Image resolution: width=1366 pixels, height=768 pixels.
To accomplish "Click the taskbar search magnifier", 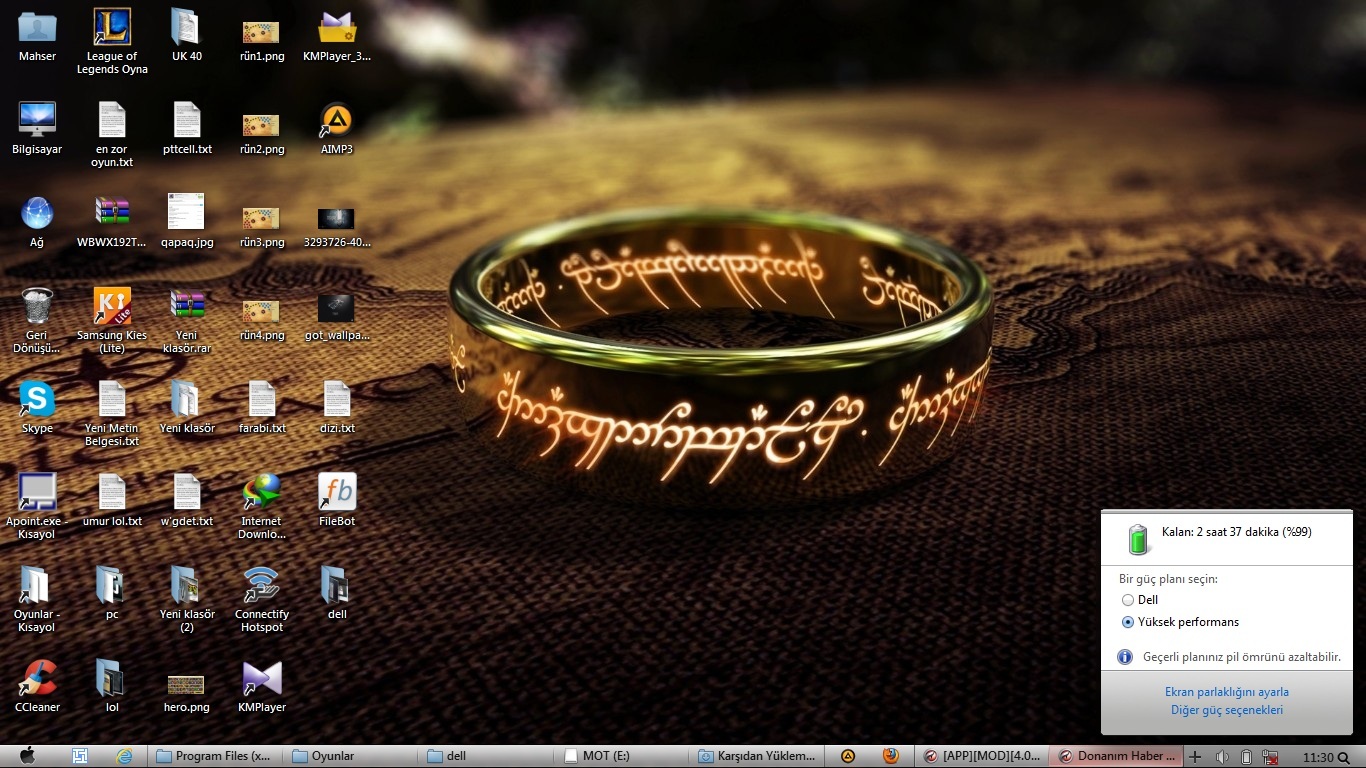I will click(x=1345, y=757).
